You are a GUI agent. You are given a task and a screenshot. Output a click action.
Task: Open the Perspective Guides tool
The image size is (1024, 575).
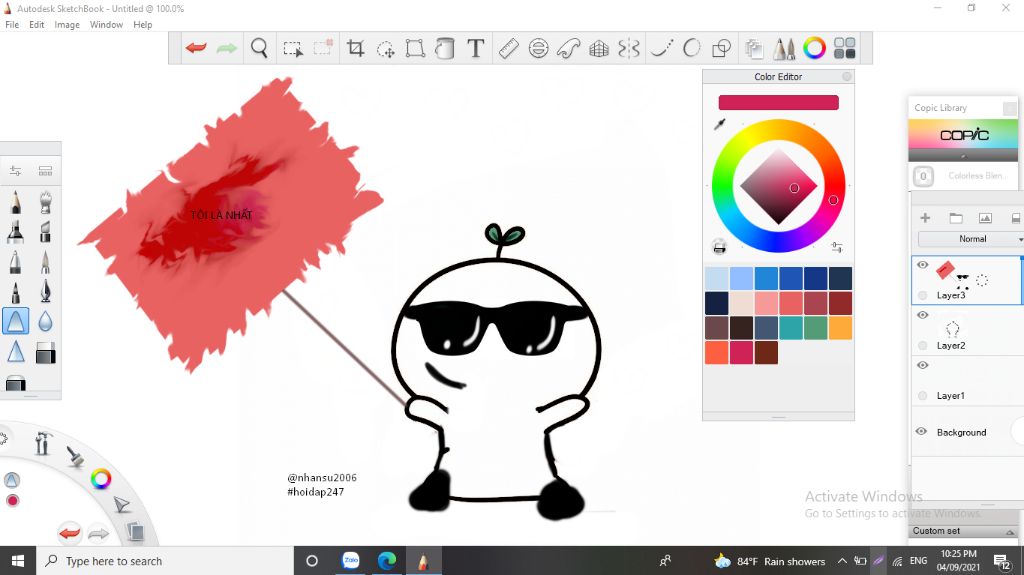tap(599, 48)
